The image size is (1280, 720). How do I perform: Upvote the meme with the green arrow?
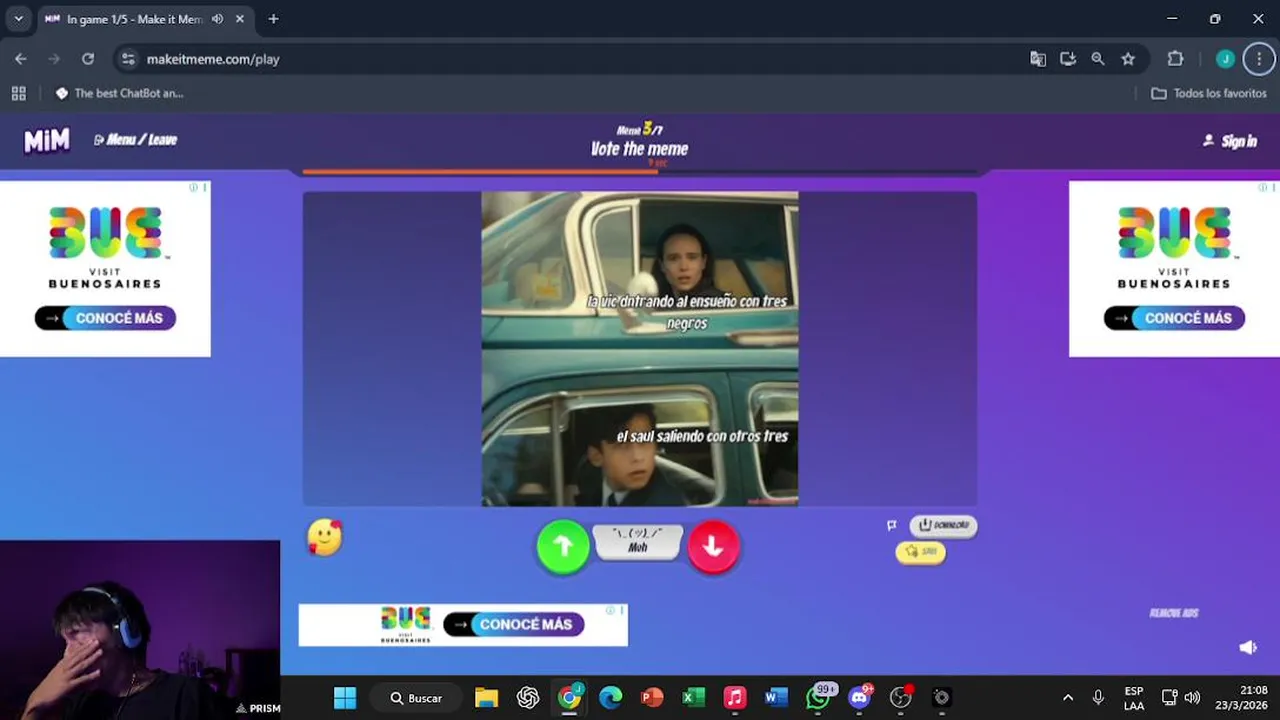coord(563,547)
